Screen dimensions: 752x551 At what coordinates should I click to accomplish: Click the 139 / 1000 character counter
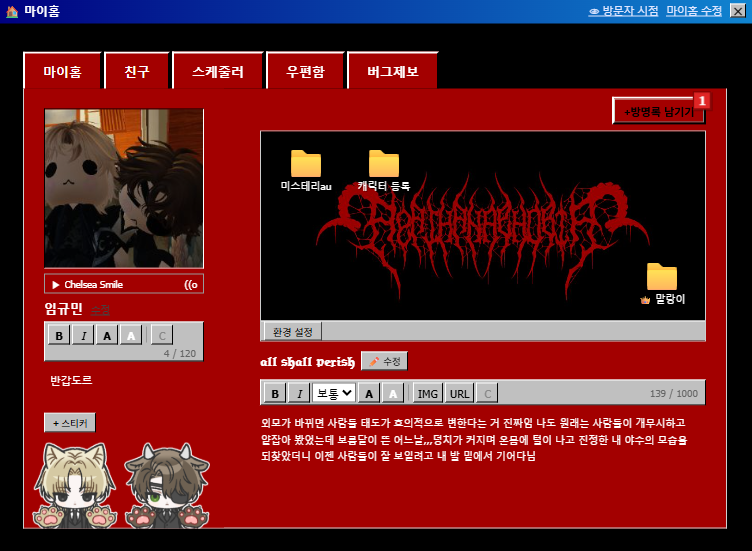click(673, 393)
